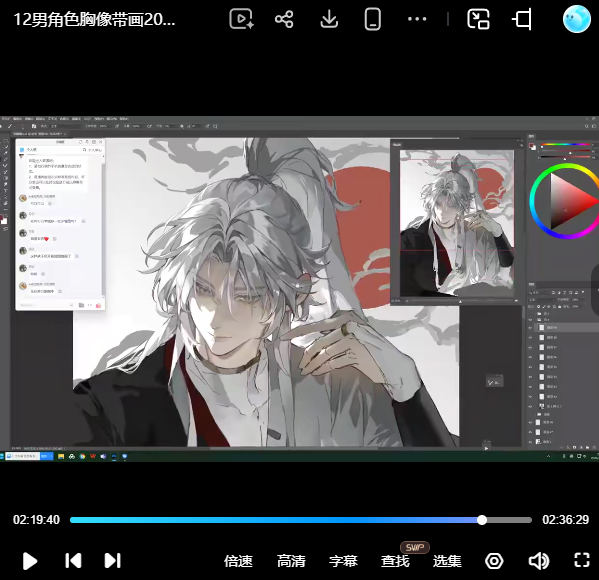Open the 倍速 playback speed menu

pyautogui.click(x=238, y=561)
